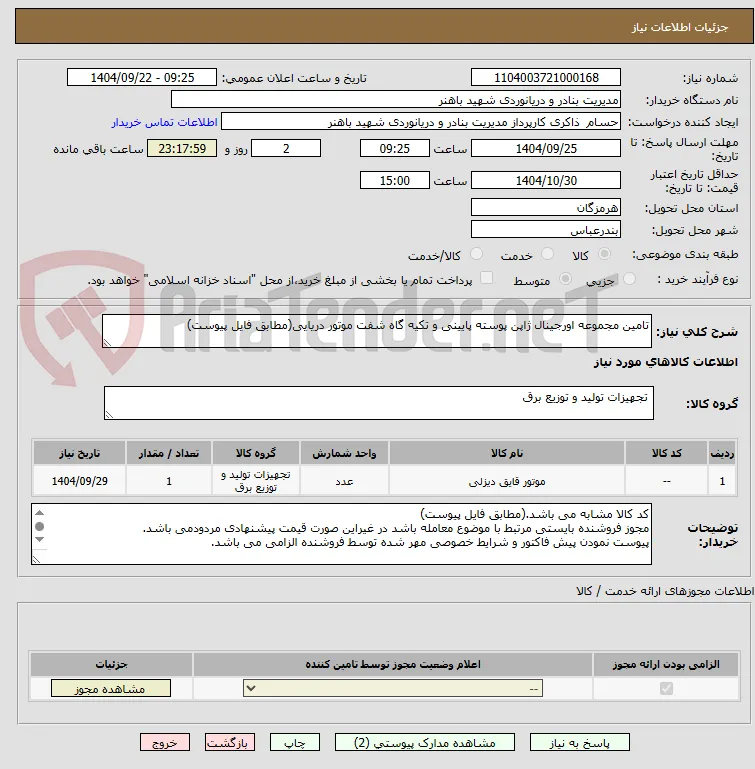Click price validity time 15:00 field
The width and height of the screenshot is (755, 769).
(394, 180)
